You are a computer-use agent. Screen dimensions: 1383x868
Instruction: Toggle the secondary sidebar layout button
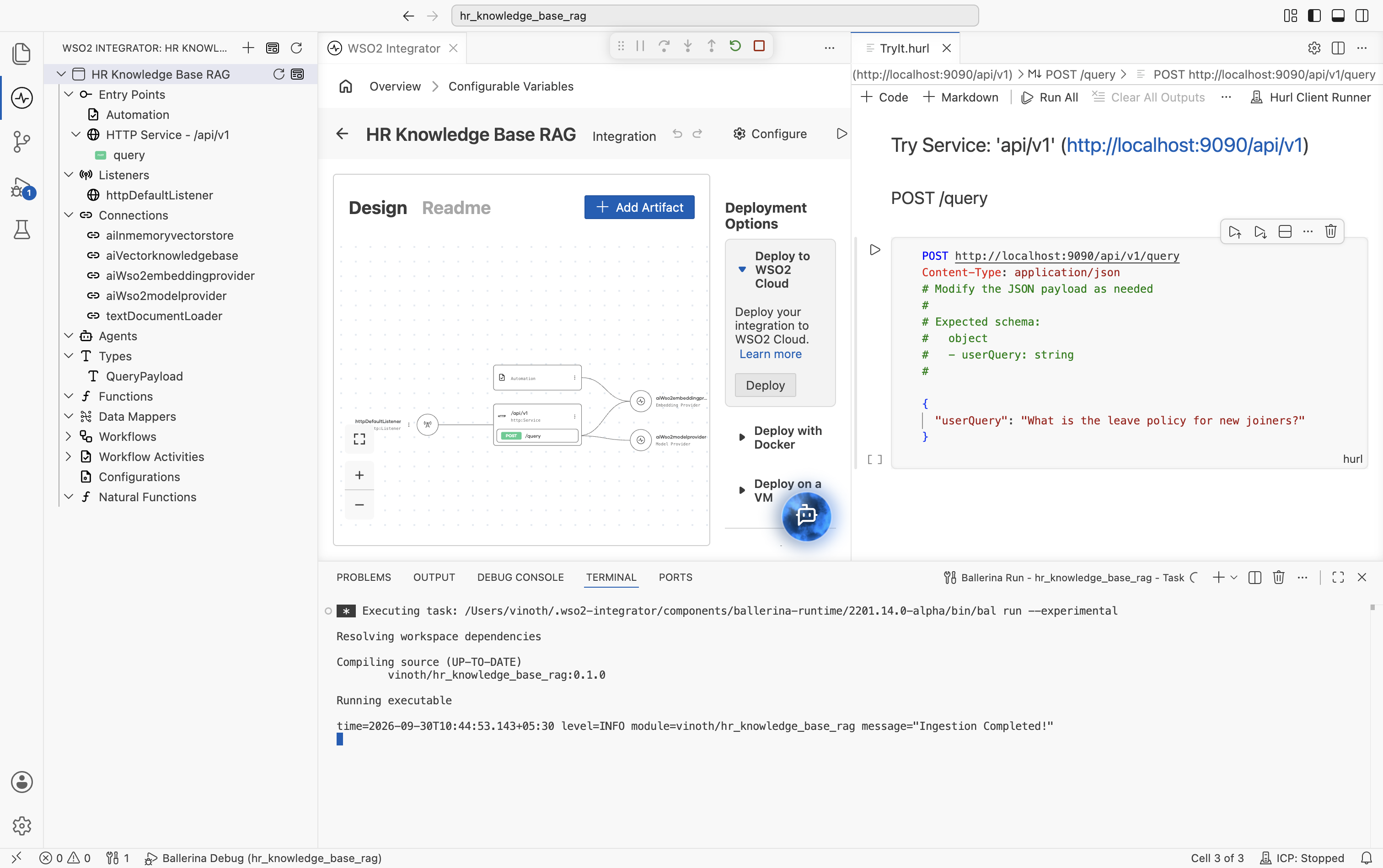pos(1361,16)
